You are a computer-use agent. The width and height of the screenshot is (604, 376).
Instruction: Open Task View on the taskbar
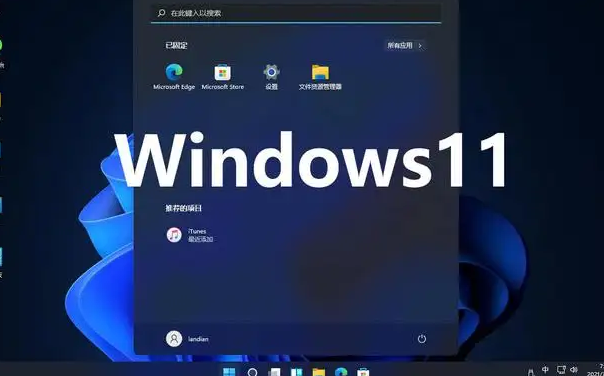274,372
